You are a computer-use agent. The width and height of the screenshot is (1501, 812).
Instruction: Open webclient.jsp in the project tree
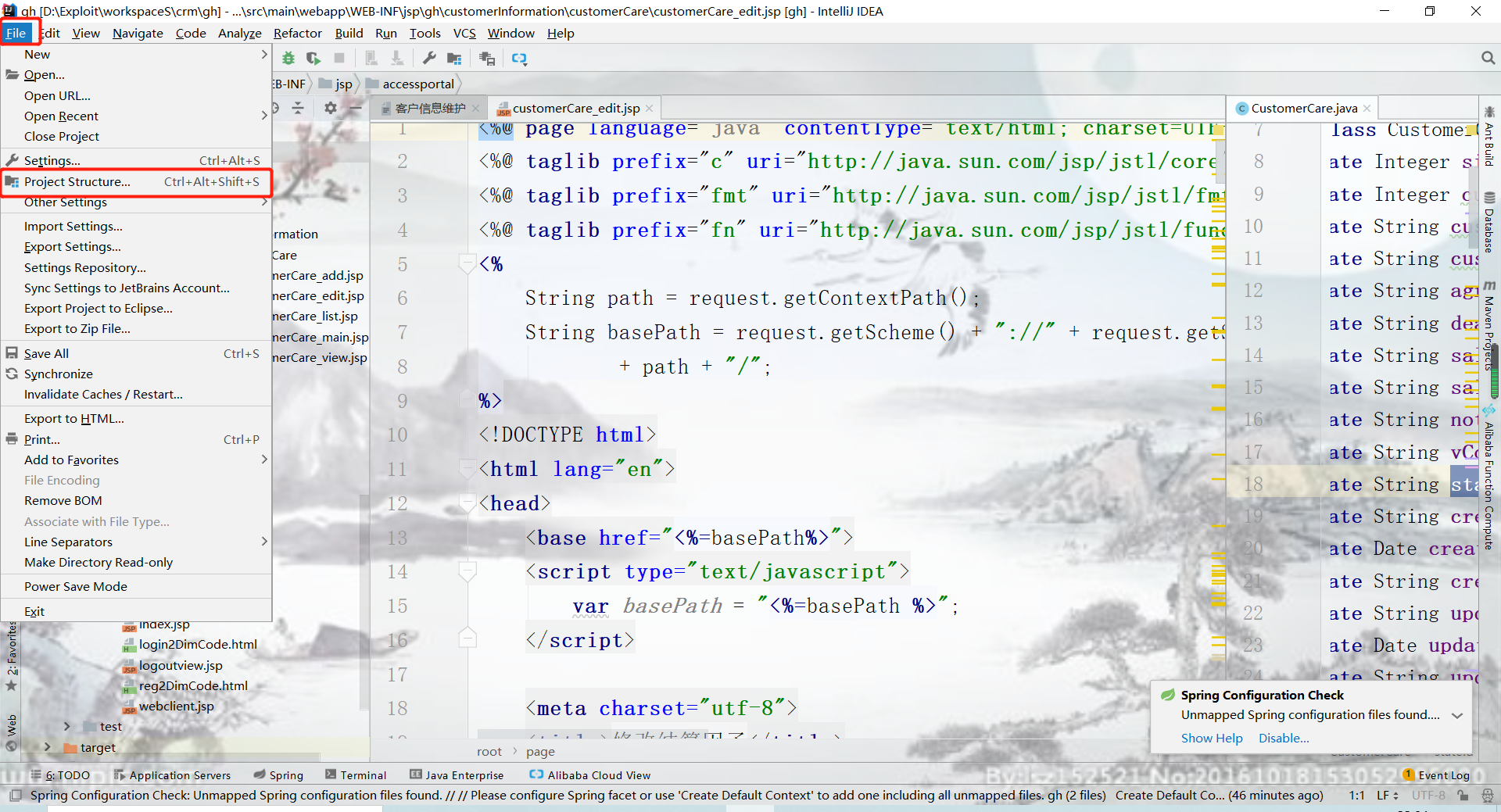pyautogui.click(x=176, y=706)
